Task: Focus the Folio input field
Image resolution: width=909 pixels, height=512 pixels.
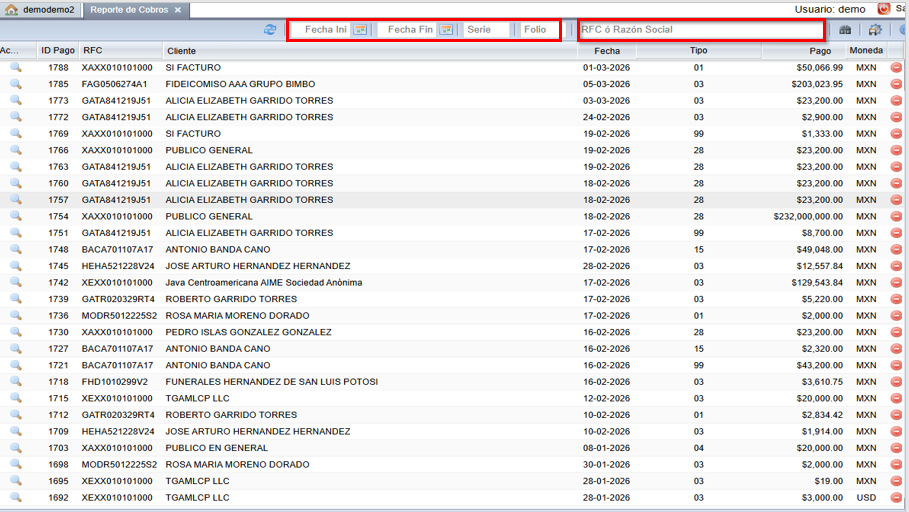Action: (538, 30)
